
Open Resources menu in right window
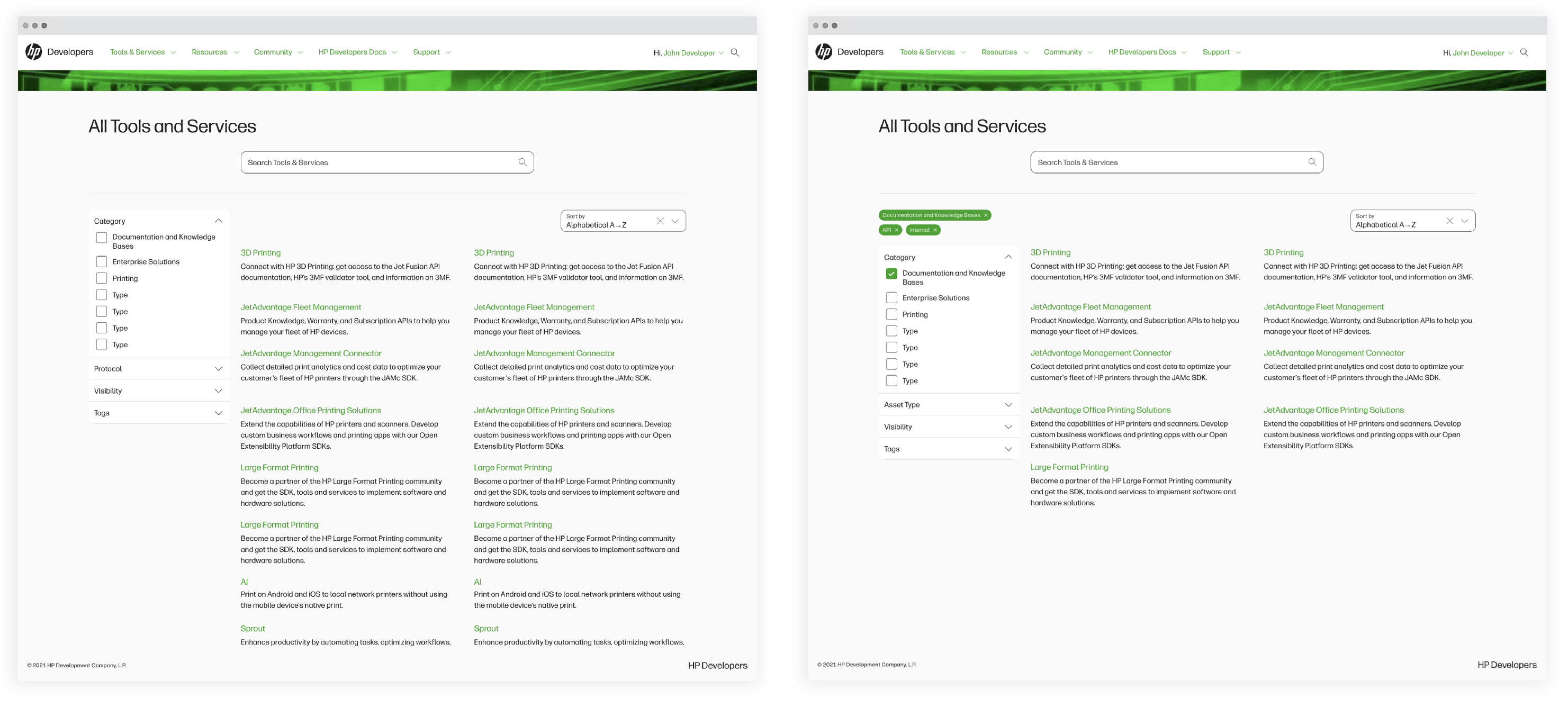(1005, 52)
